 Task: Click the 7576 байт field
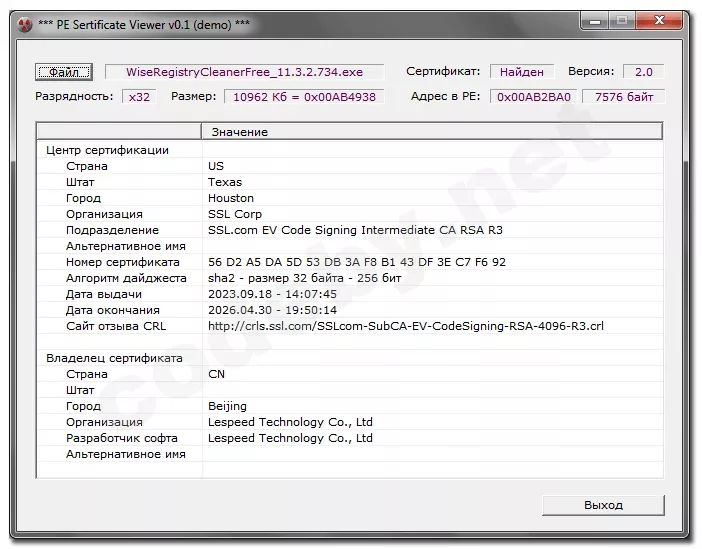624,97
